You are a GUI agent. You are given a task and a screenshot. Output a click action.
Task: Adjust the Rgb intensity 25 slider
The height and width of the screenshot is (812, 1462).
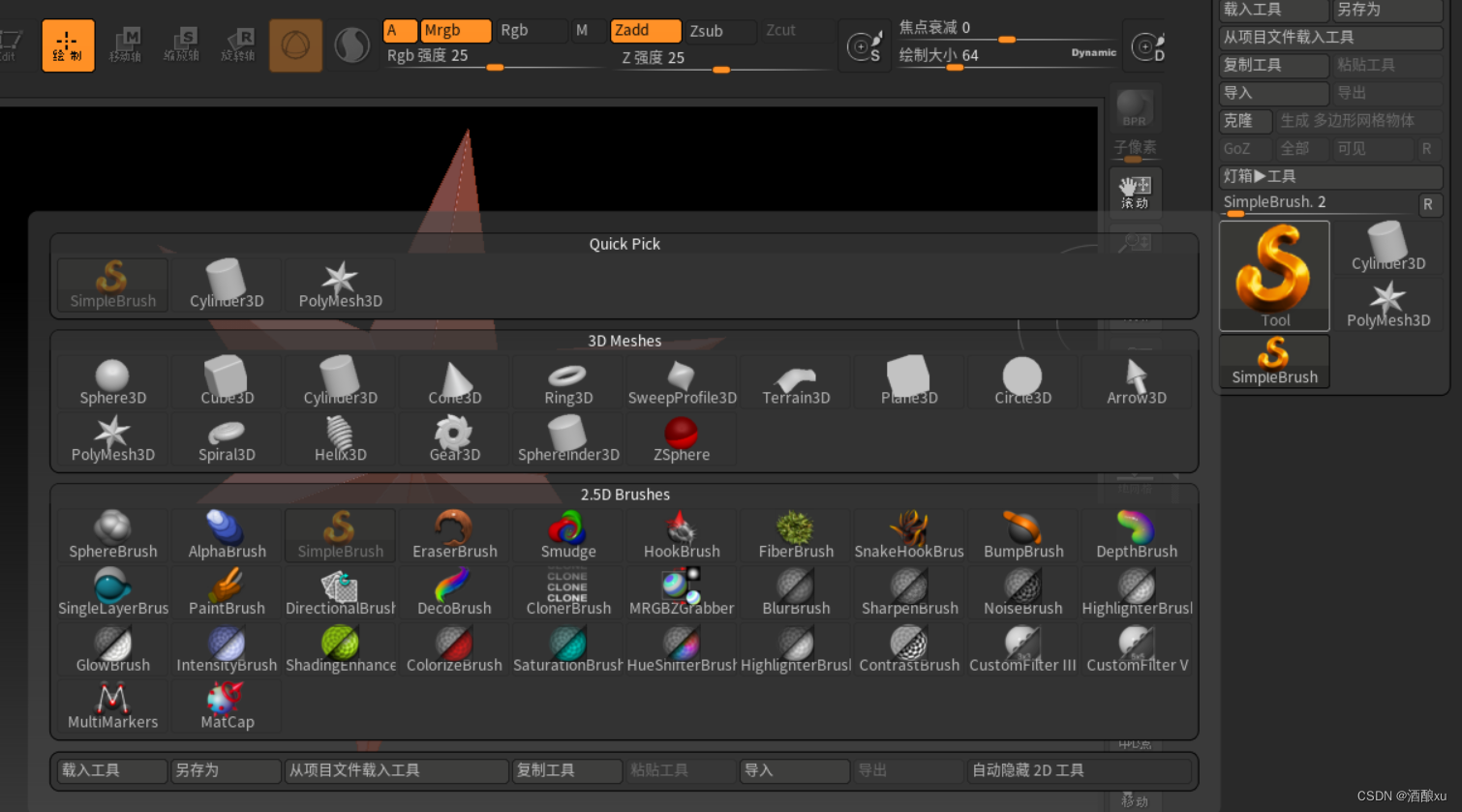click(493, 58)
